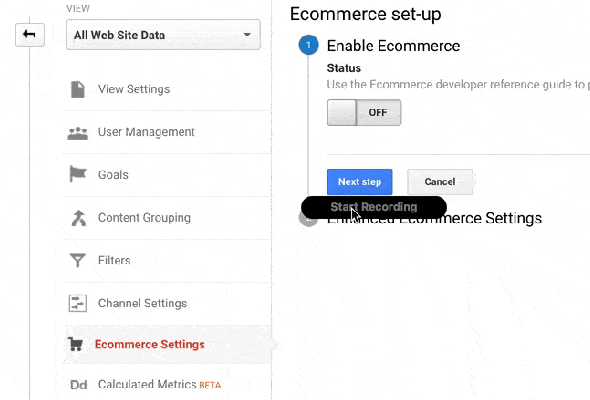Screen dimensions: 590x400
Task: Expand the Enhanced Ecommerce Settings step
Action: [x=434, y=218]
